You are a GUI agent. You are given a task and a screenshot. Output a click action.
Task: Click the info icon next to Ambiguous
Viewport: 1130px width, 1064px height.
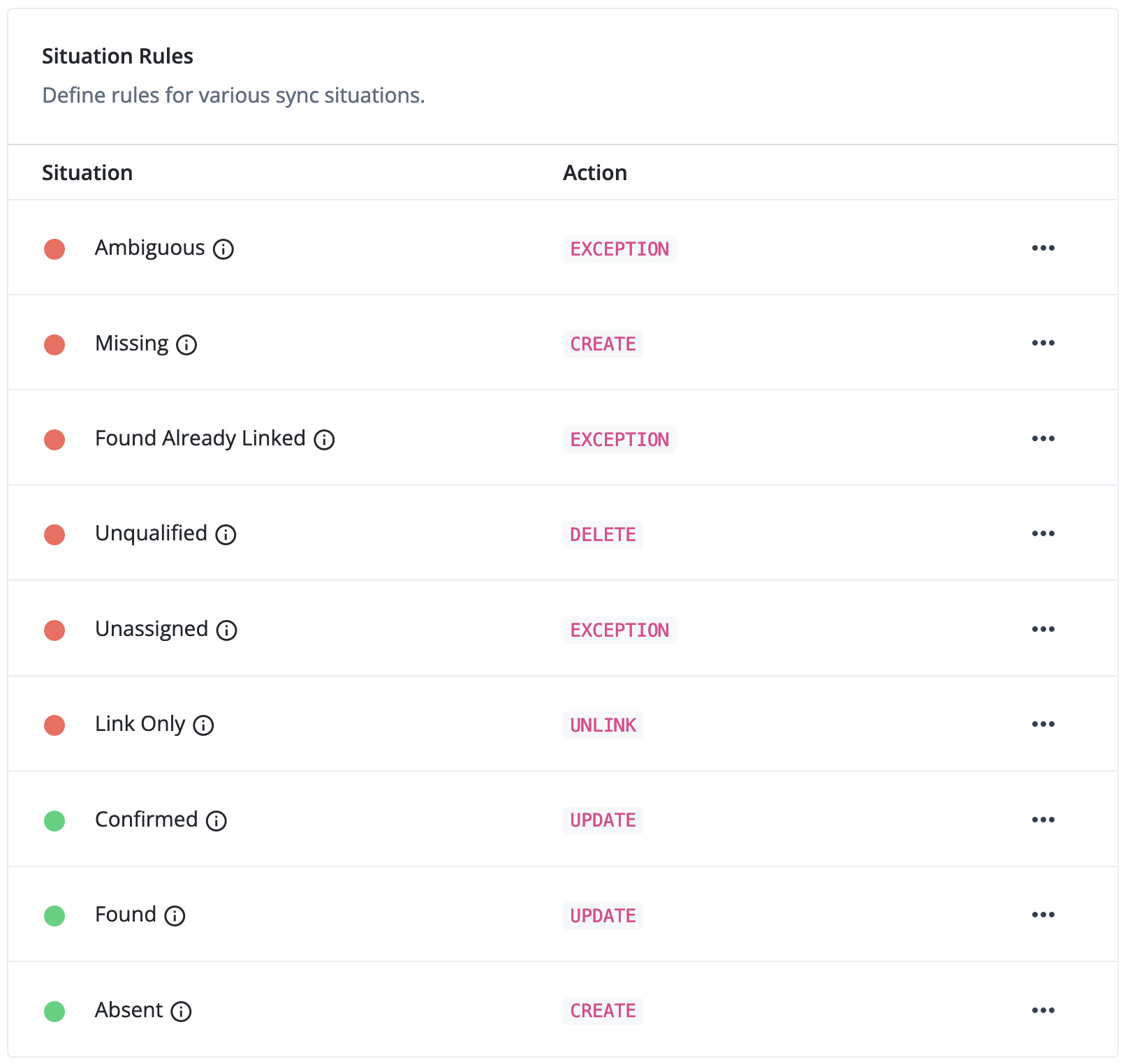[223, 249]
